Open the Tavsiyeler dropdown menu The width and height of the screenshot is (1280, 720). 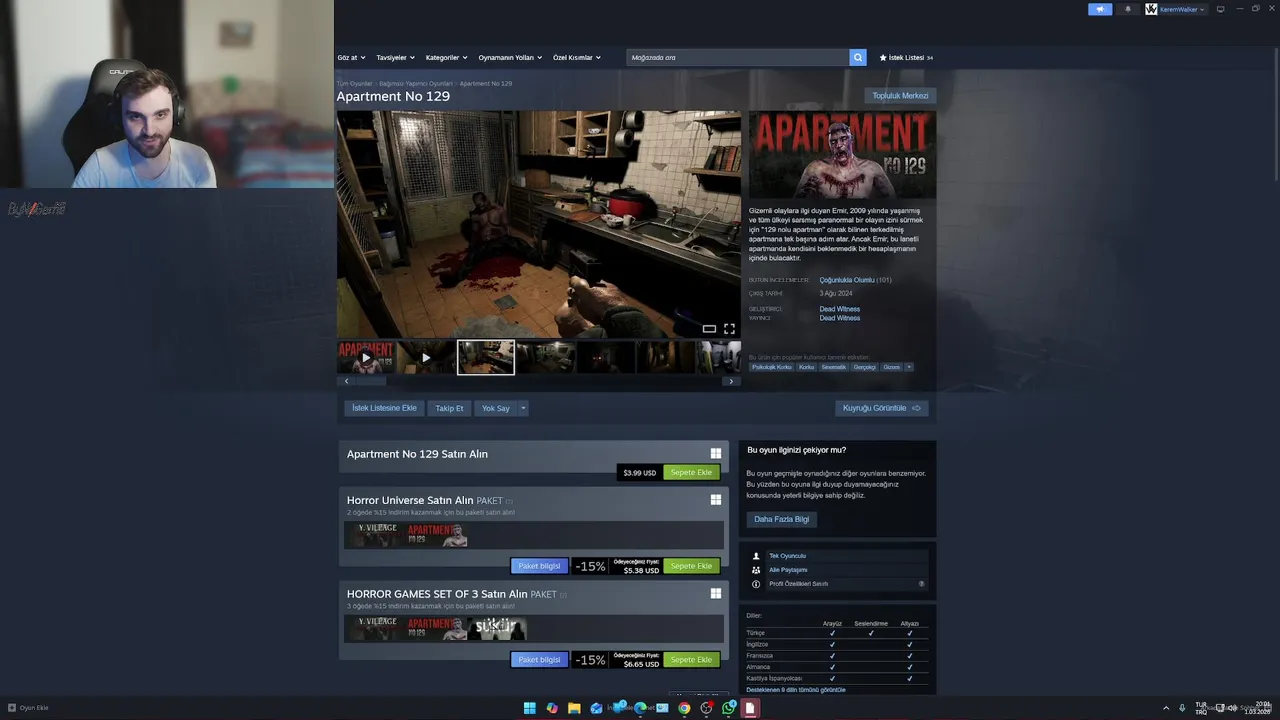coord(395,57)
